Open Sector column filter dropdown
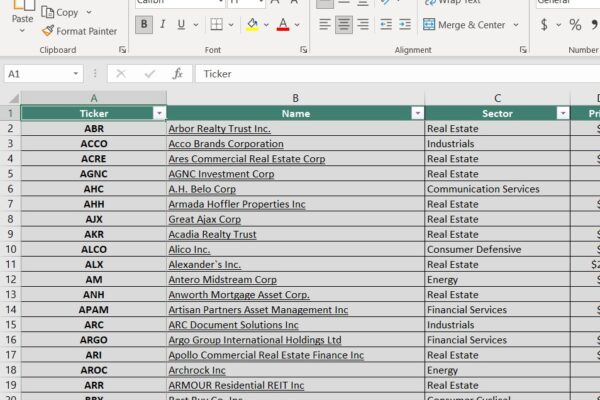This screenshot has width=600, height=400. 563,113
